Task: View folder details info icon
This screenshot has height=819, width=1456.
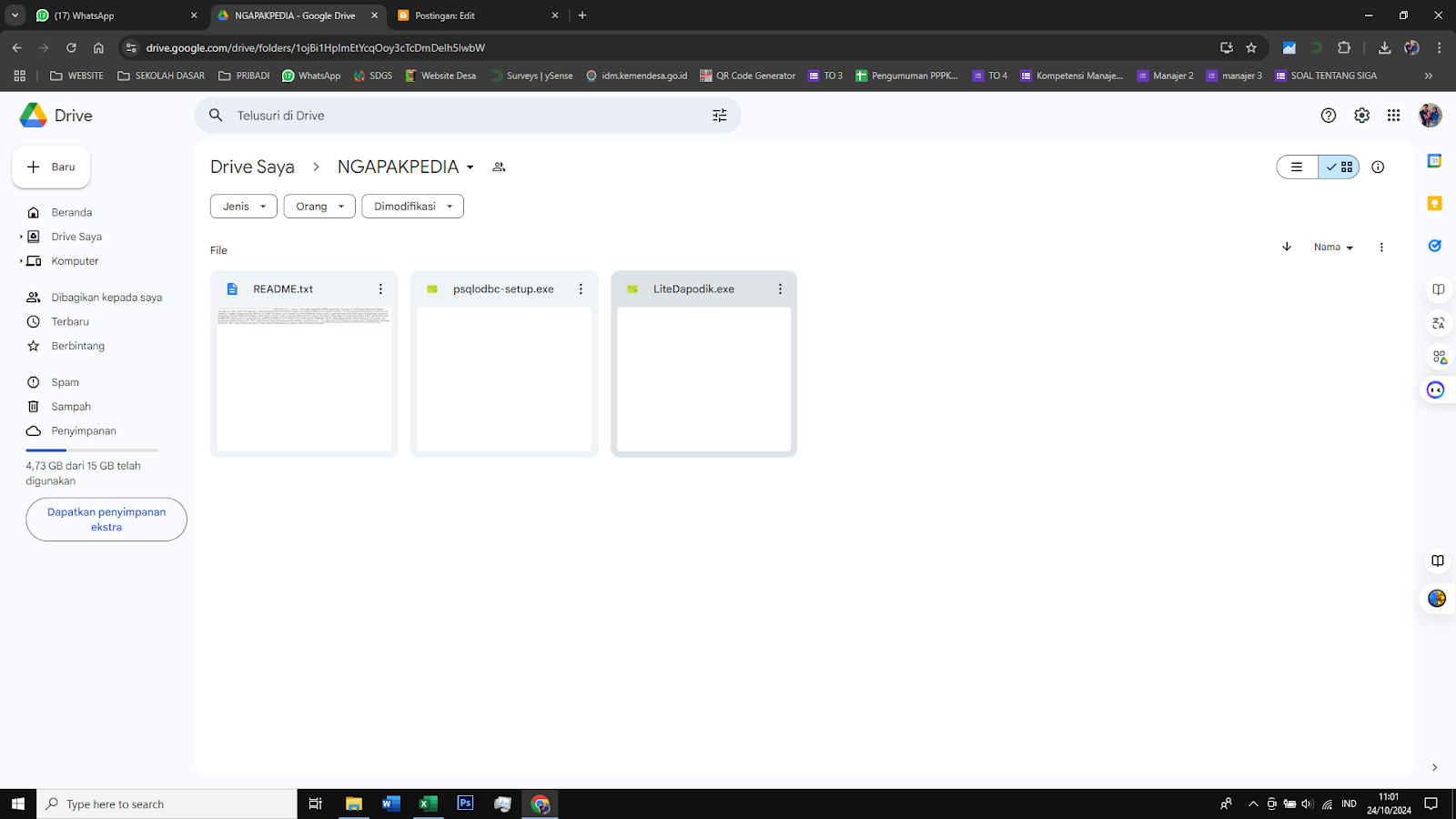Action: [x=1378, y=167]
